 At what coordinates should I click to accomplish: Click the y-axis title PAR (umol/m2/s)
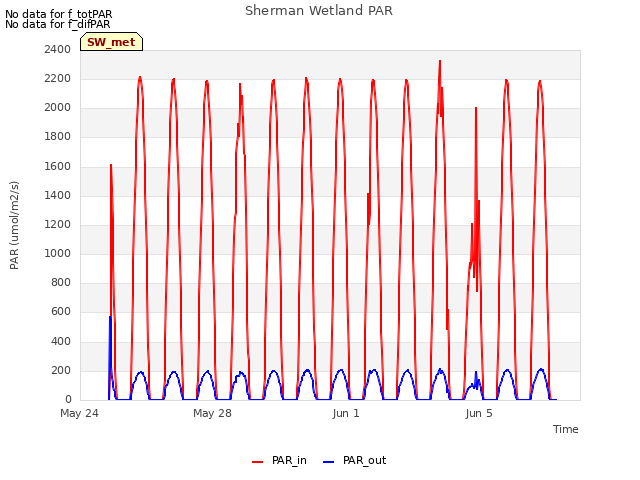click(x=14, y=225)
